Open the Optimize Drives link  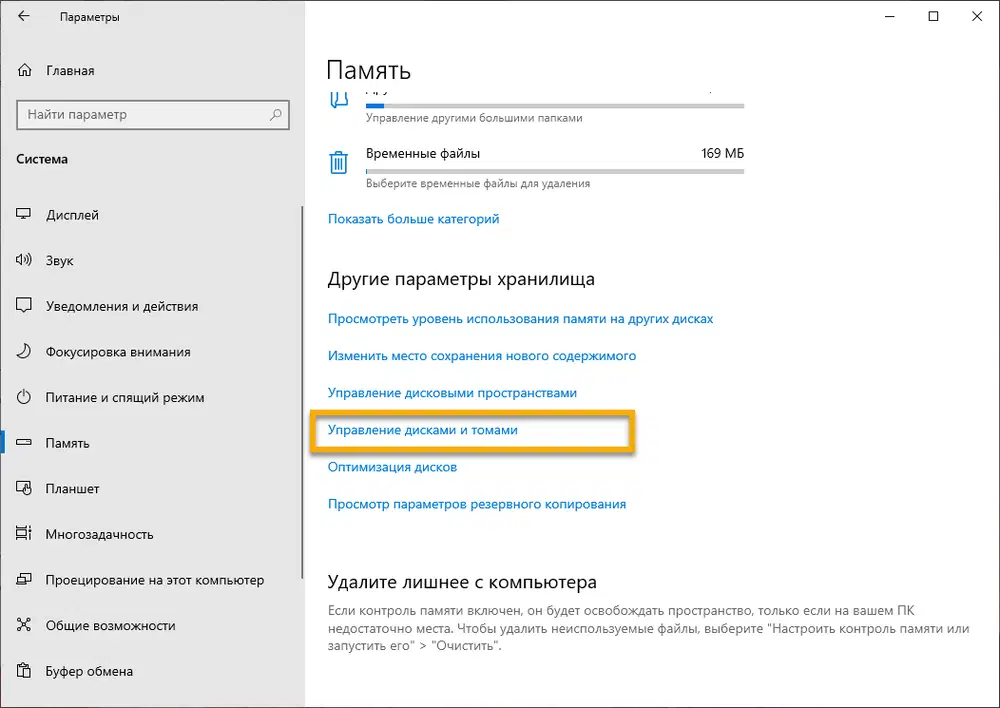tap(392, 467)
